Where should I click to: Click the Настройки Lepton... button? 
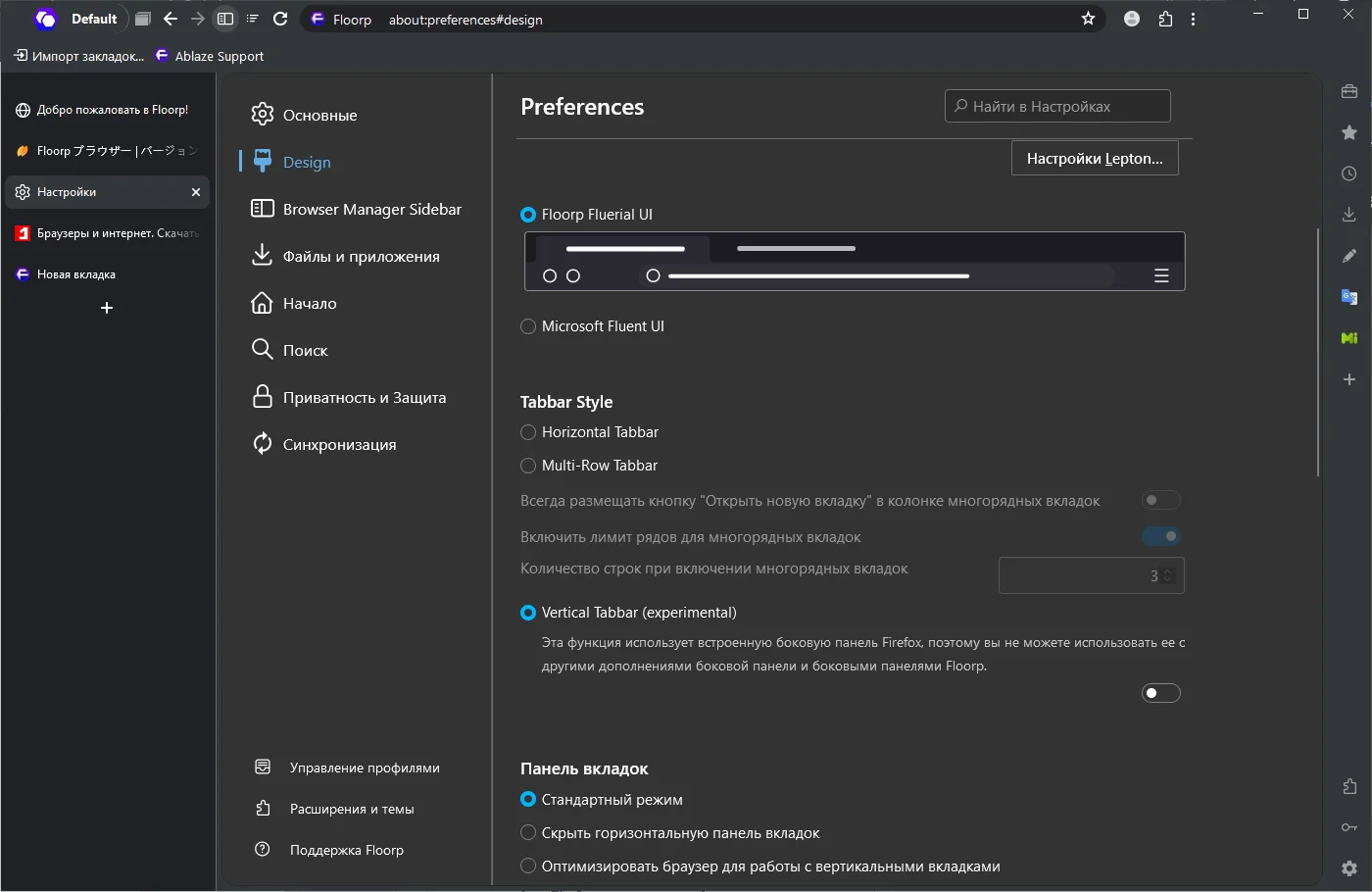click(1095, 159)
